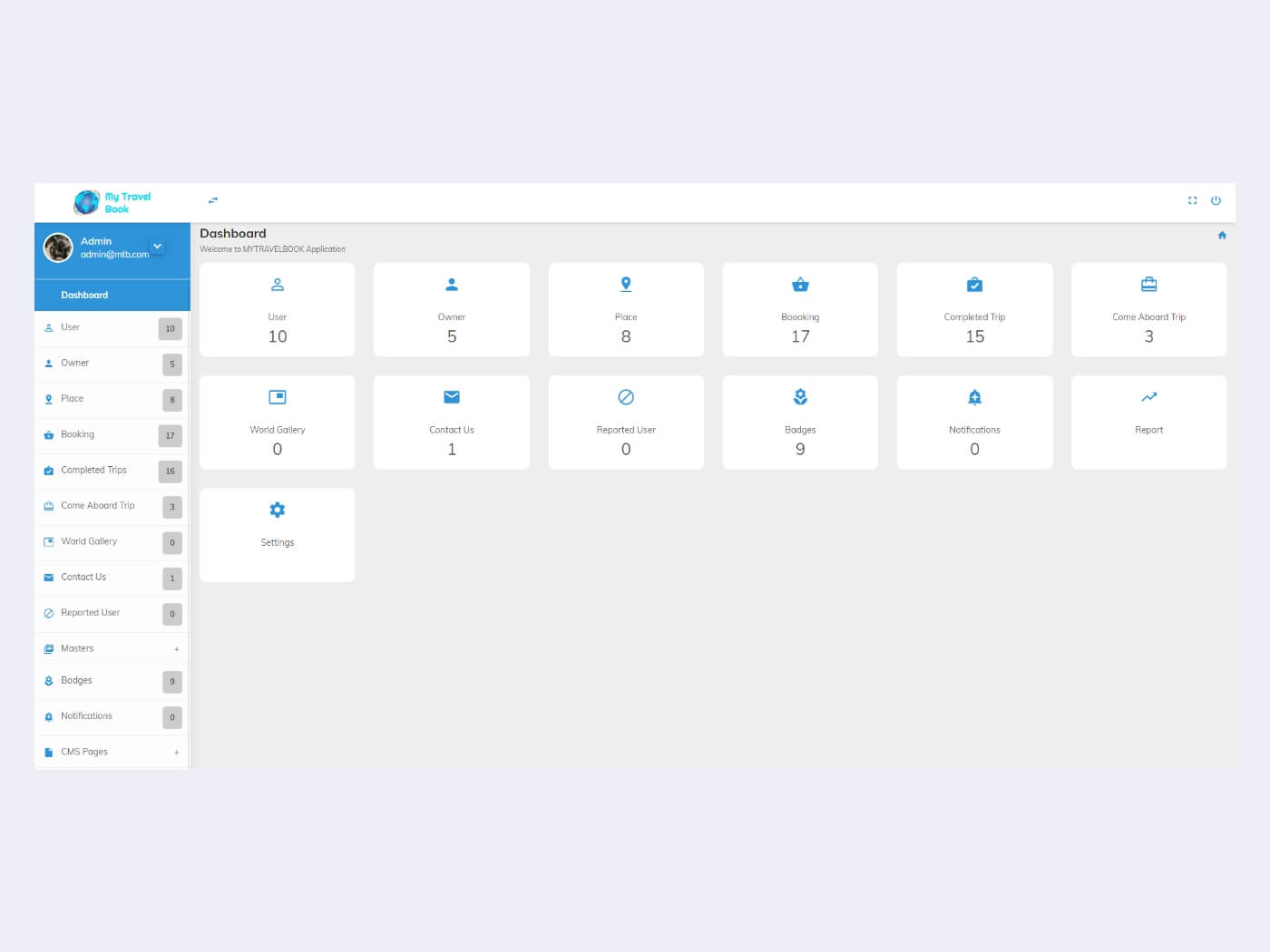
Task: Click the power logout icon
Action: 1216,200
